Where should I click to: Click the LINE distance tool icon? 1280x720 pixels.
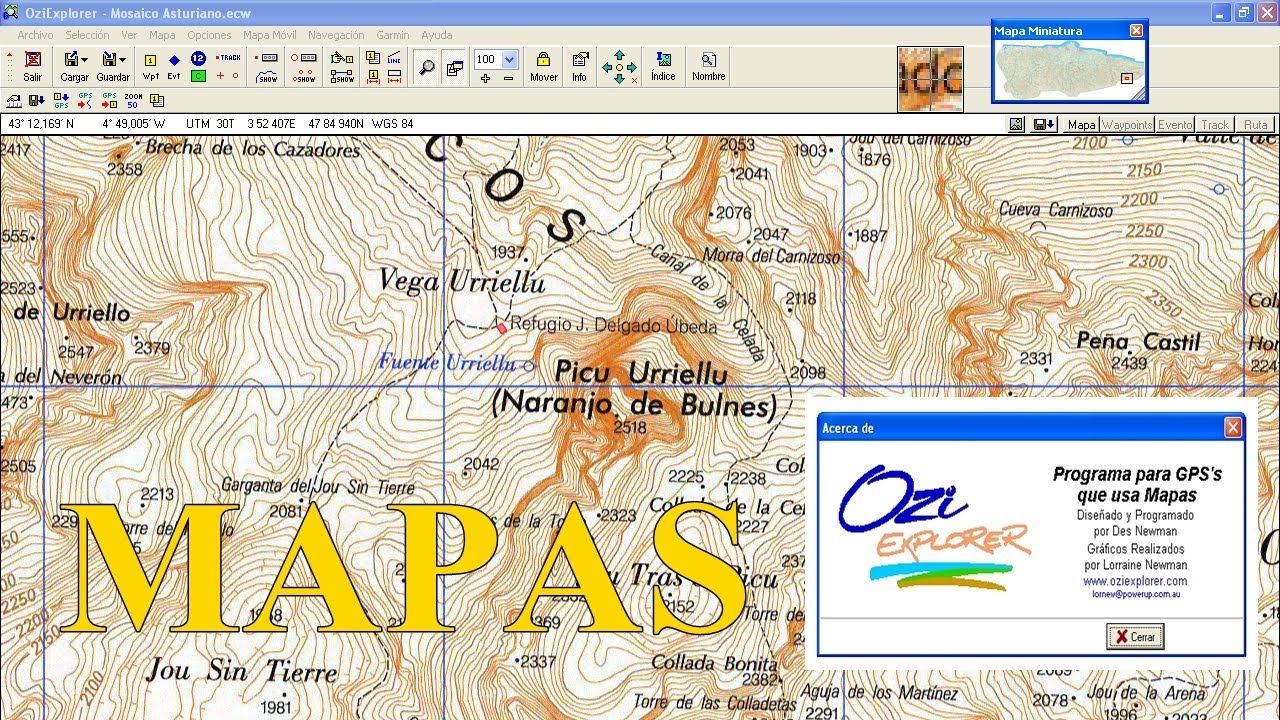pyautogui.click(x=394, y=58)
